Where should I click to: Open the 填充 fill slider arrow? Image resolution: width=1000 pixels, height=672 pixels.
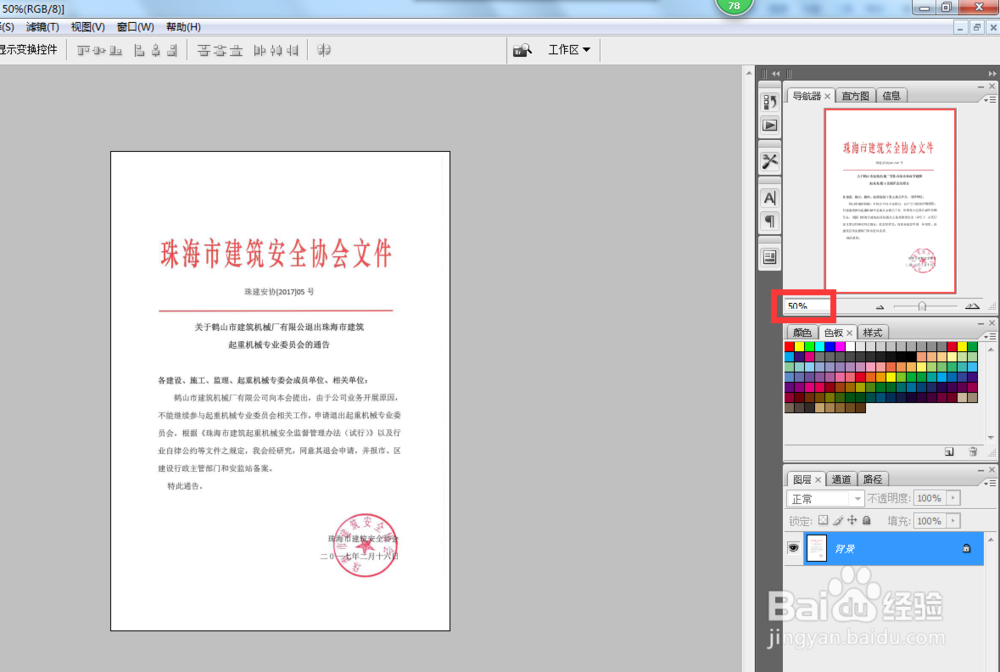[953, 521]
